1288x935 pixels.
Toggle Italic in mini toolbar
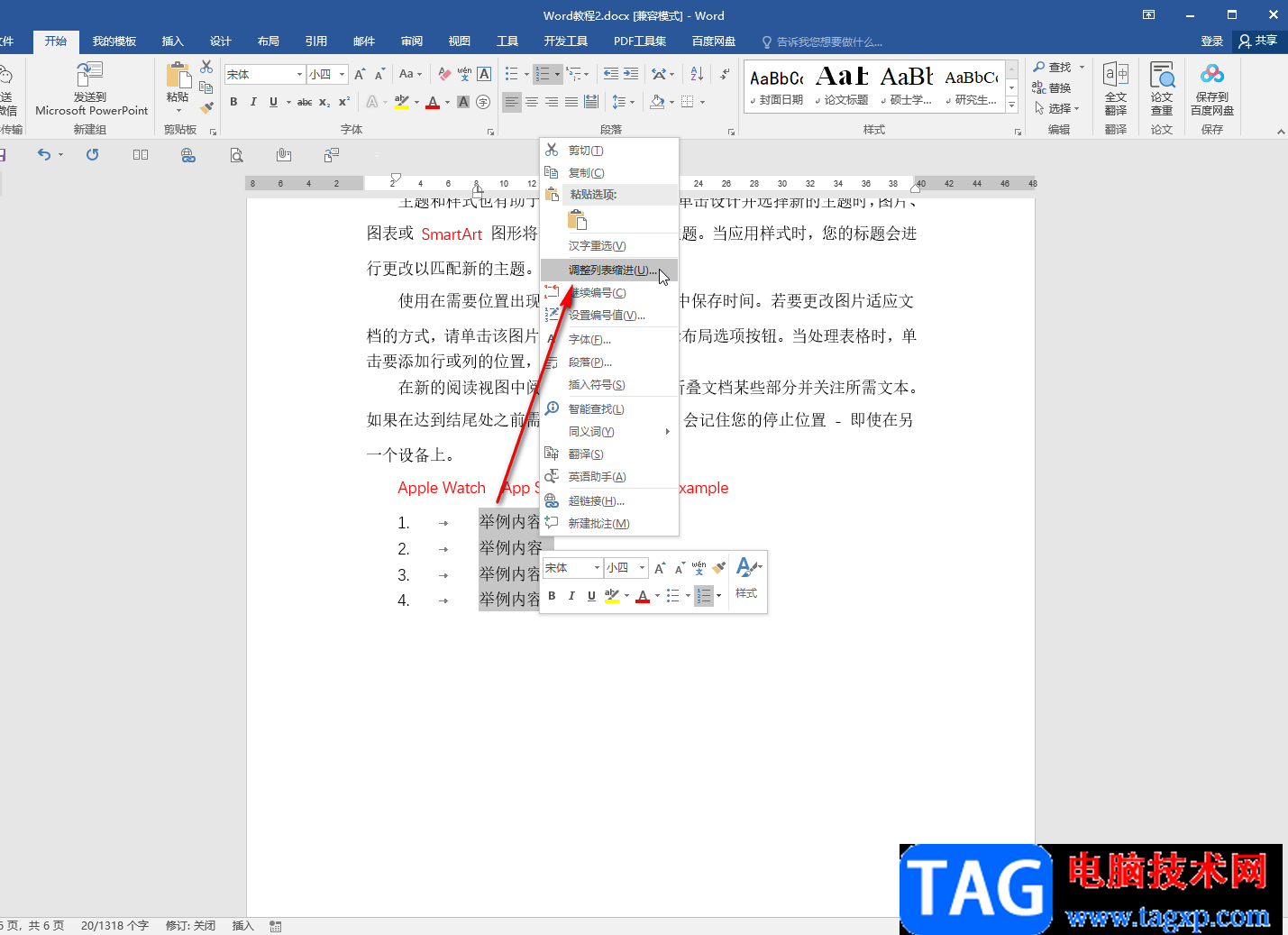tap(571, 596)
